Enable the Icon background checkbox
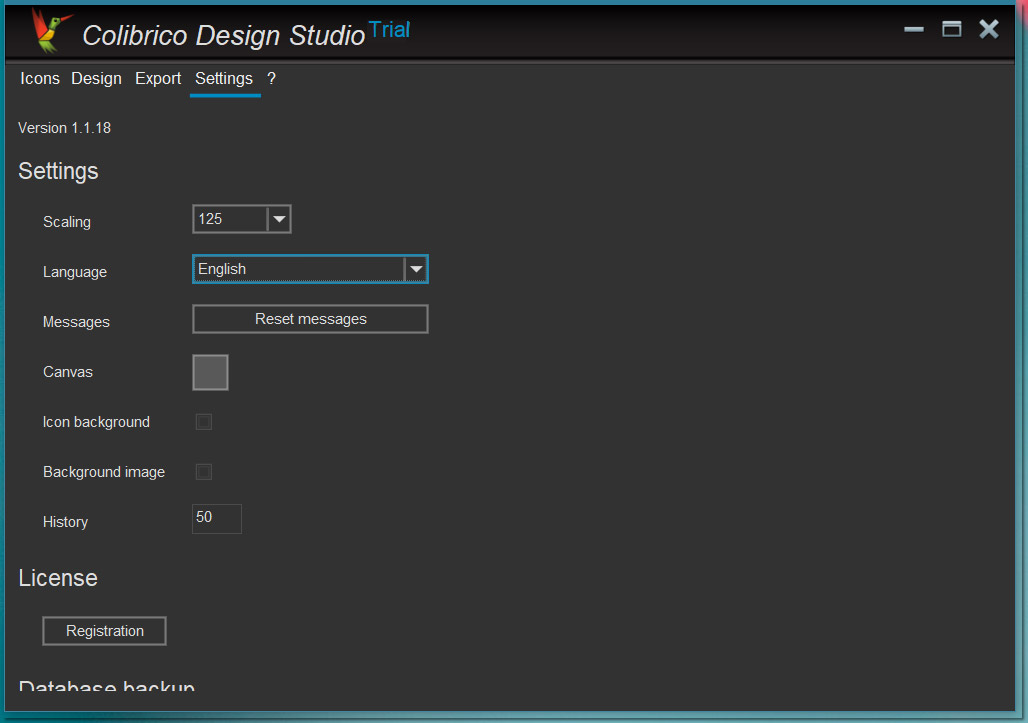Image resolution: width=1028 pixels, height=723 pixels. tap(204, 422)
